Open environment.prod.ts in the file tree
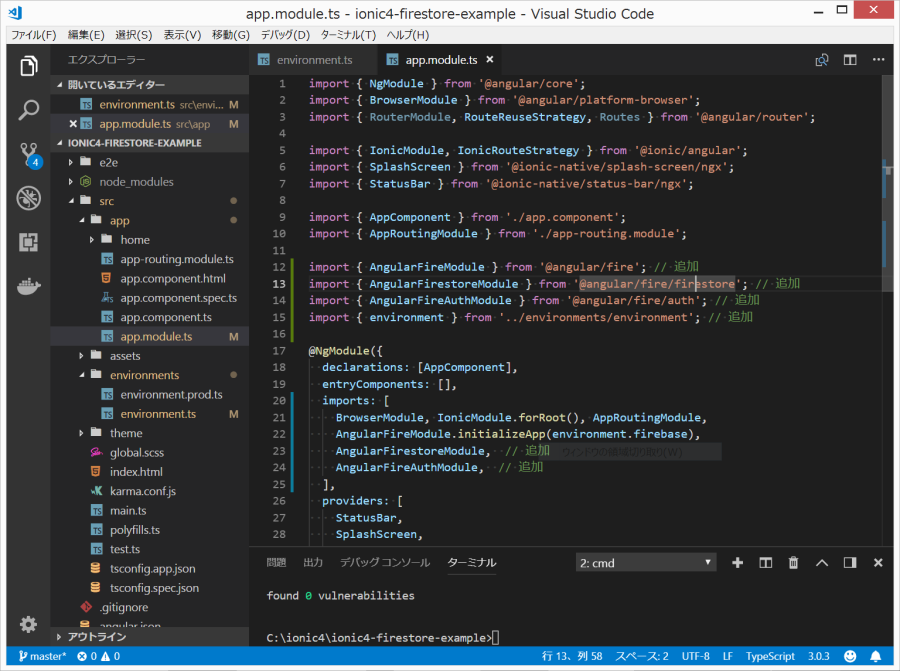The image size is (900, 671). (171, 395)
